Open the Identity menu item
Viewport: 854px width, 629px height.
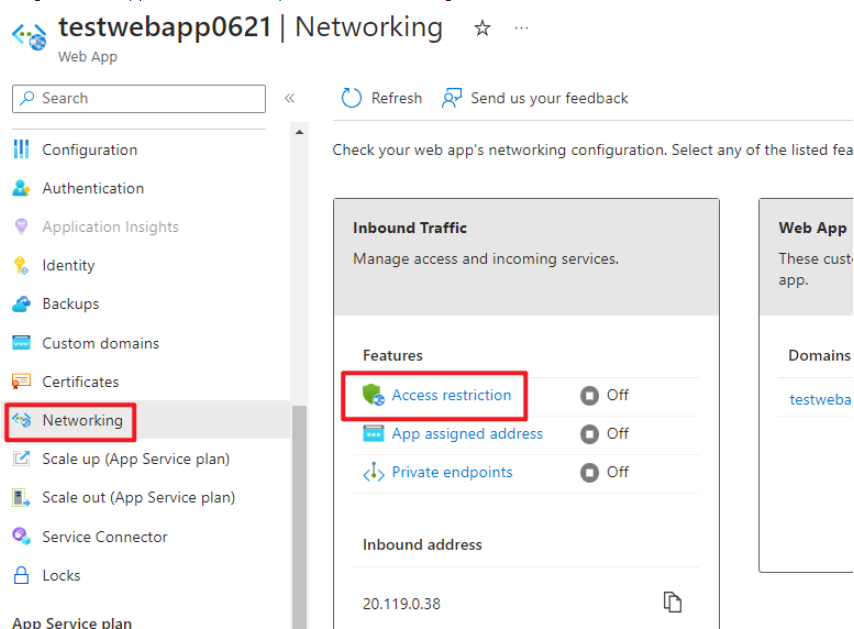pyautogui.click(x=69, y=265)
